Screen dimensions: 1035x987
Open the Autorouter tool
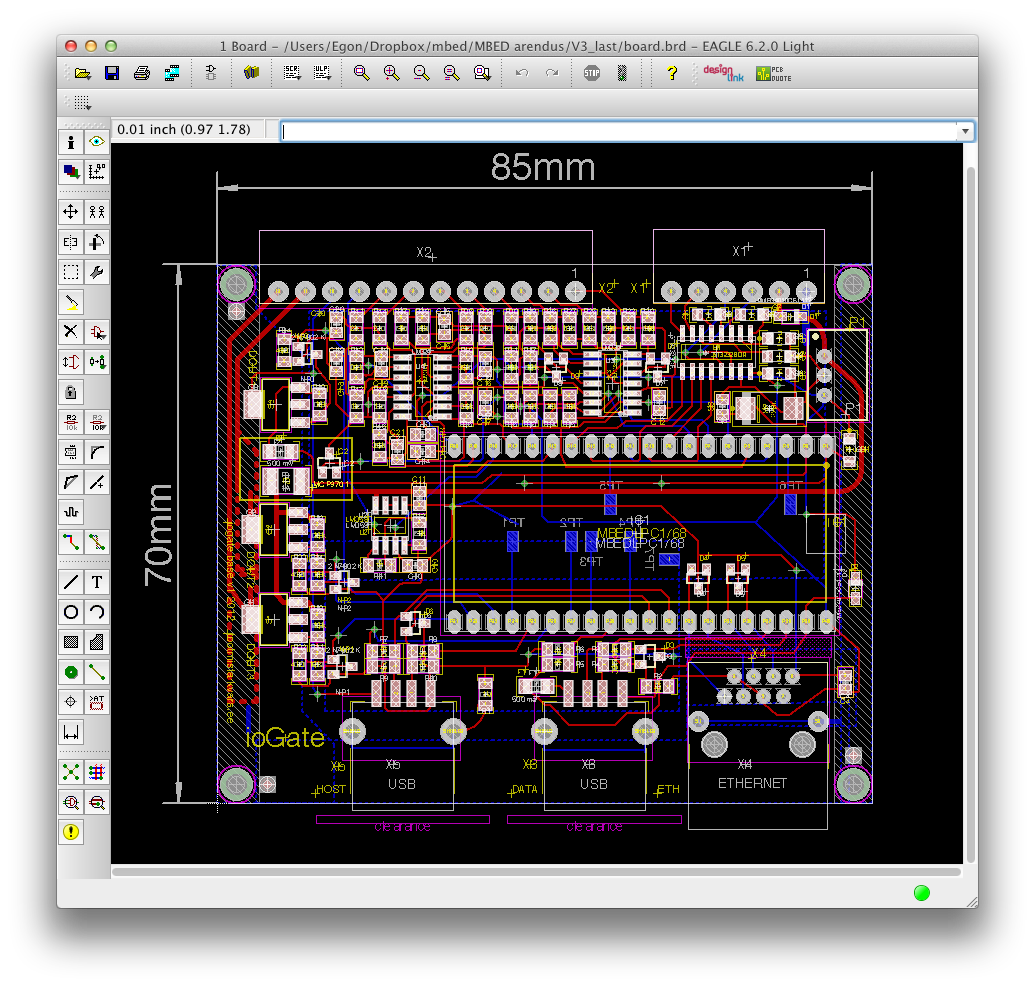97,771
